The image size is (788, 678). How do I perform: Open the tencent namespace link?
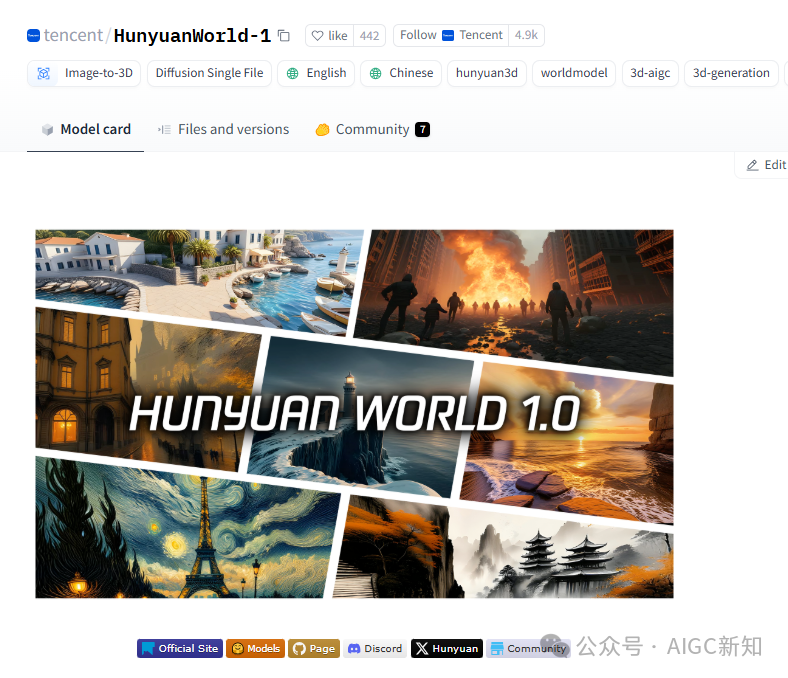pyautogui.click(x=73, y=36)
